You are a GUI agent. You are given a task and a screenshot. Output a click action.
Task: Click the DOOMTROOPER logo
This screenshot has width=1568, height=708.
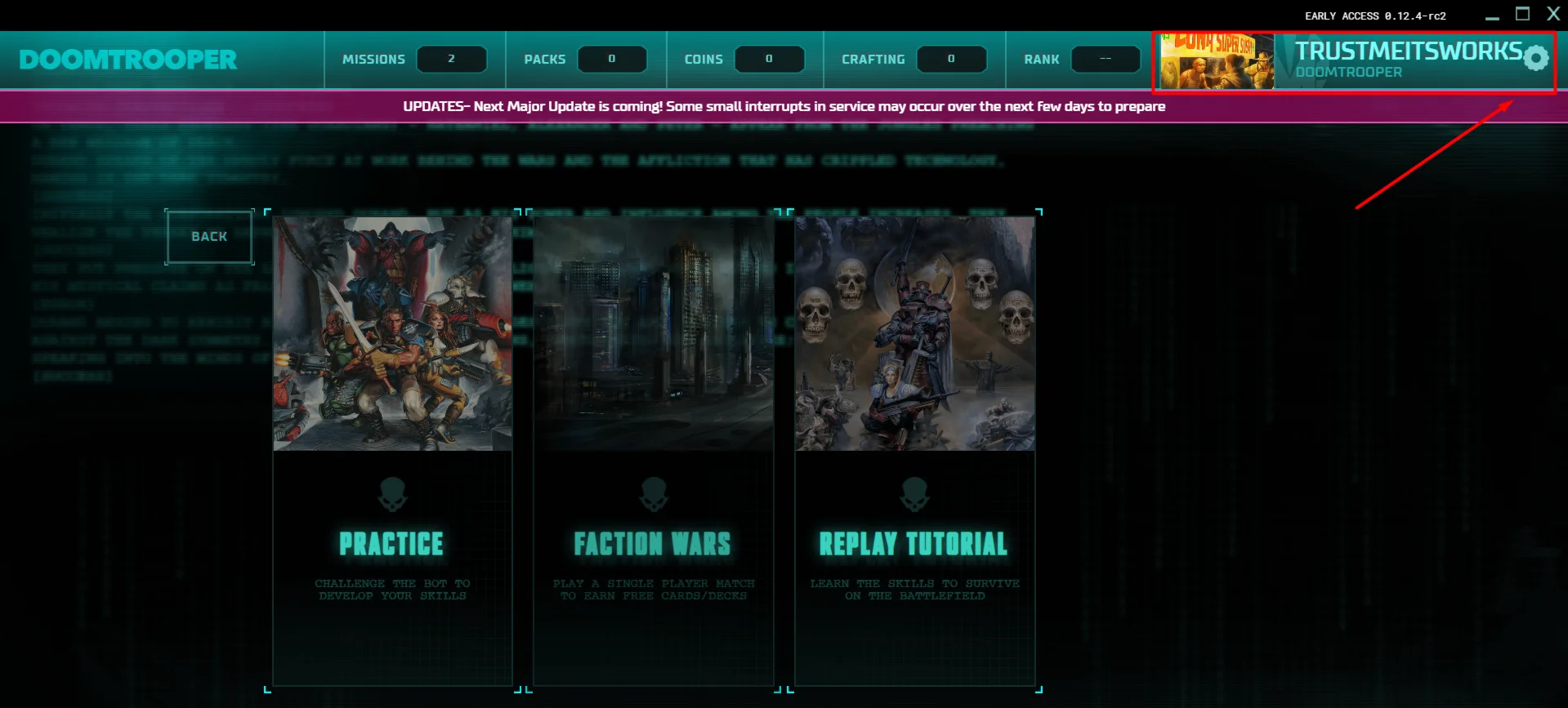tap(128, 60)
